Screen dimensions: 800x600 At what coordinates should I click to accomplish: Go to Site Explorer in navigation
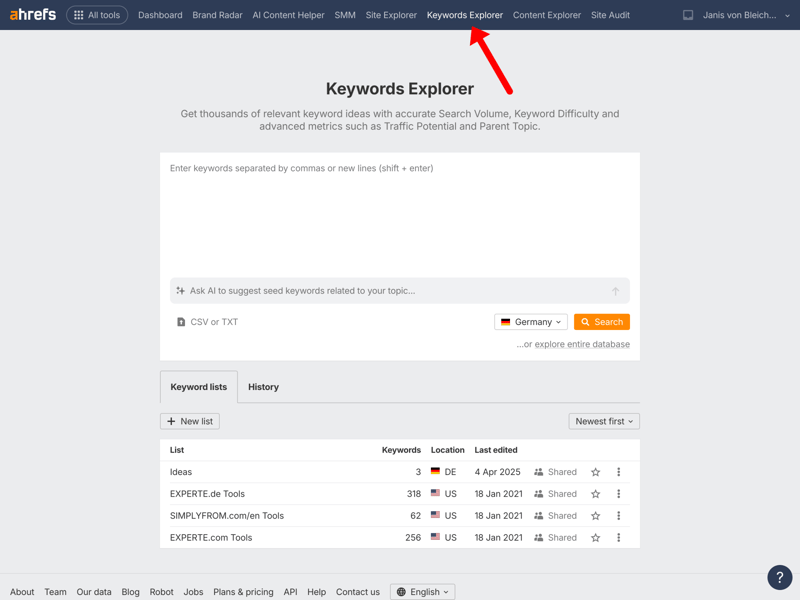coord(391,15)
